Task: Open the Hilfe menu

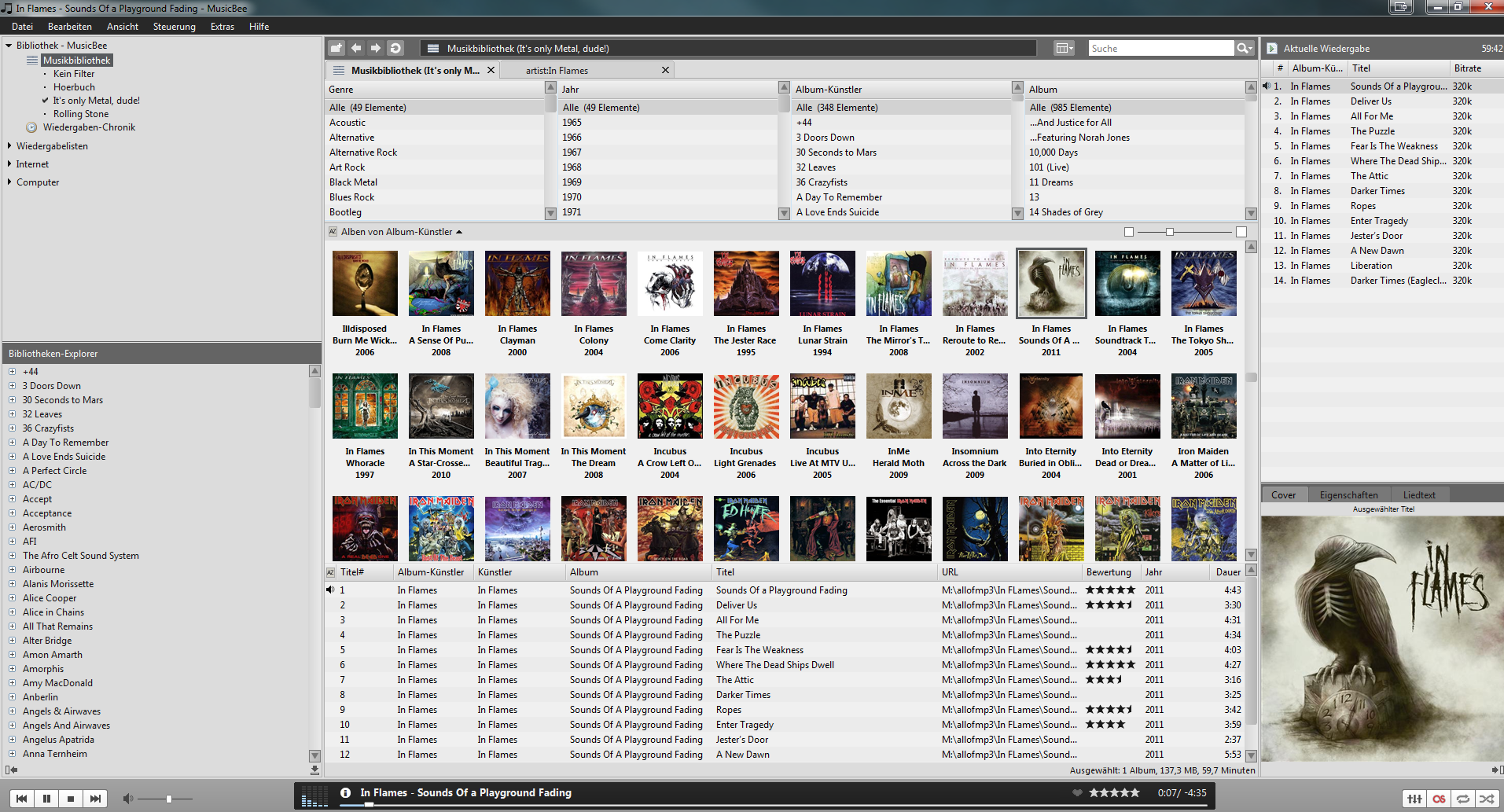Action: [259, 27]
